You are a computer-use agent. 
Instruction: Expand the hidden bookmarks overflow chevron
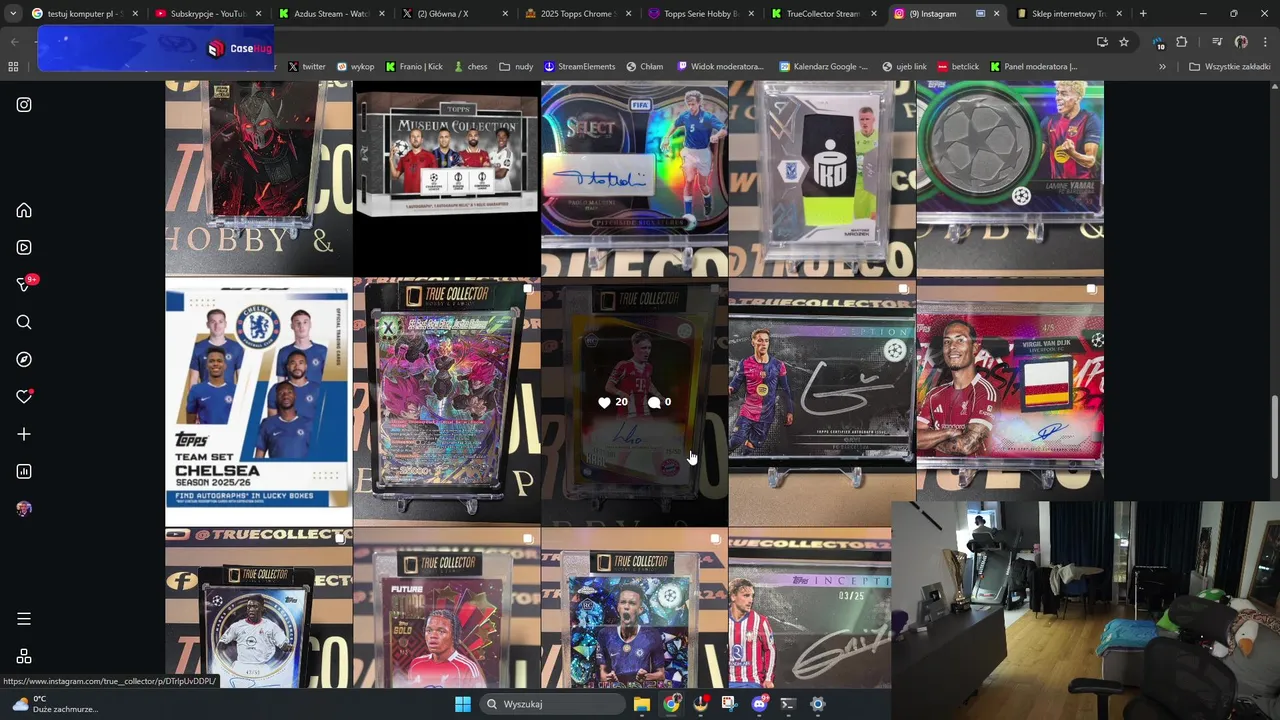pyautogui.click(x=1162, y=67)
